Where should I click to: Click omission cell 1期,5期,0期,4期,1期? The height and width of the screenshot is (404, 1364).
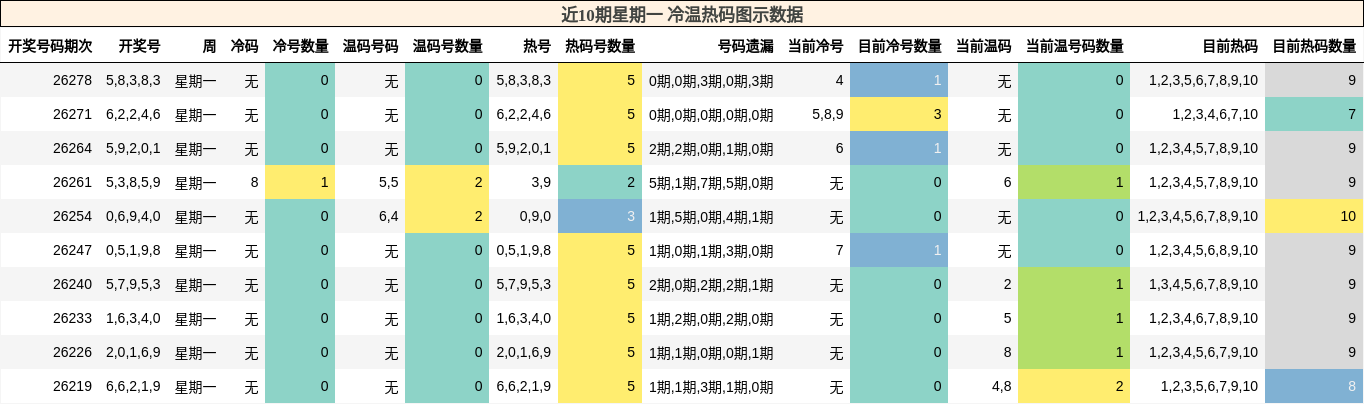[x=711, y=217]
